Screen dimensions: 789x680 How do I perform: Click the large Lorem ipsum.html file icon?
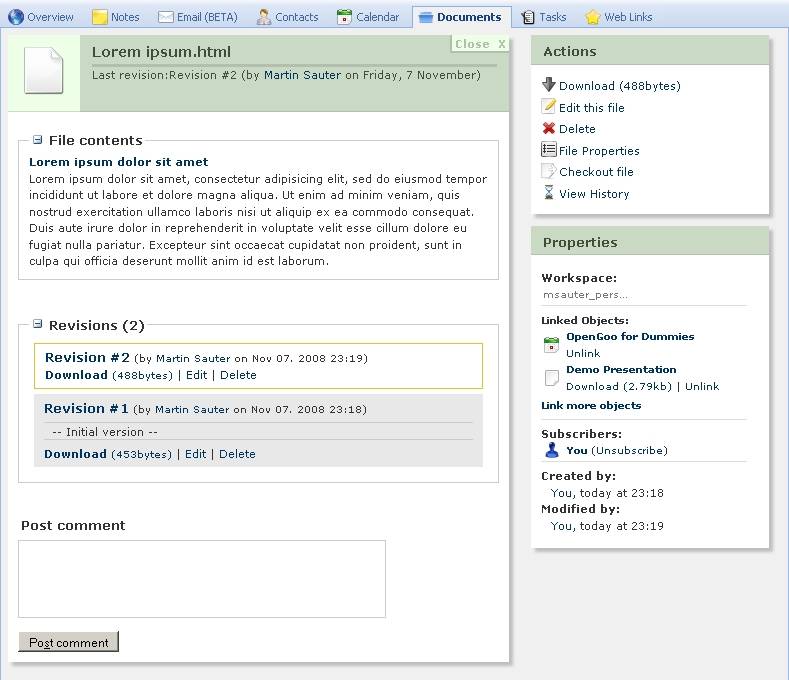43,72
